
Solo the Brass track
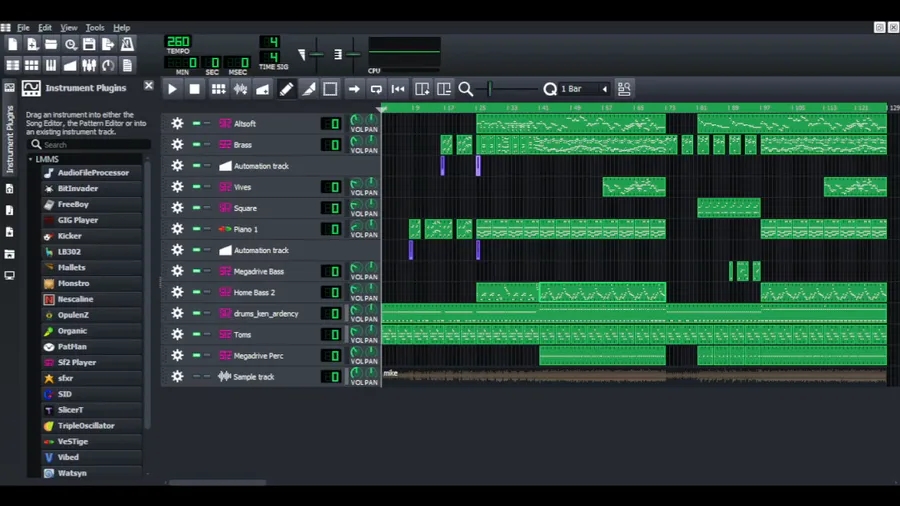click(207, 145)
